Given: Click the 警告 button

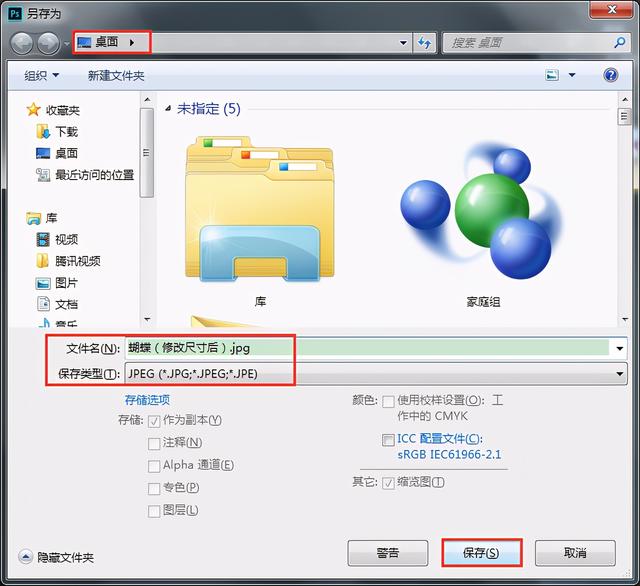Looking at the screenshot, I should [388, 553].
